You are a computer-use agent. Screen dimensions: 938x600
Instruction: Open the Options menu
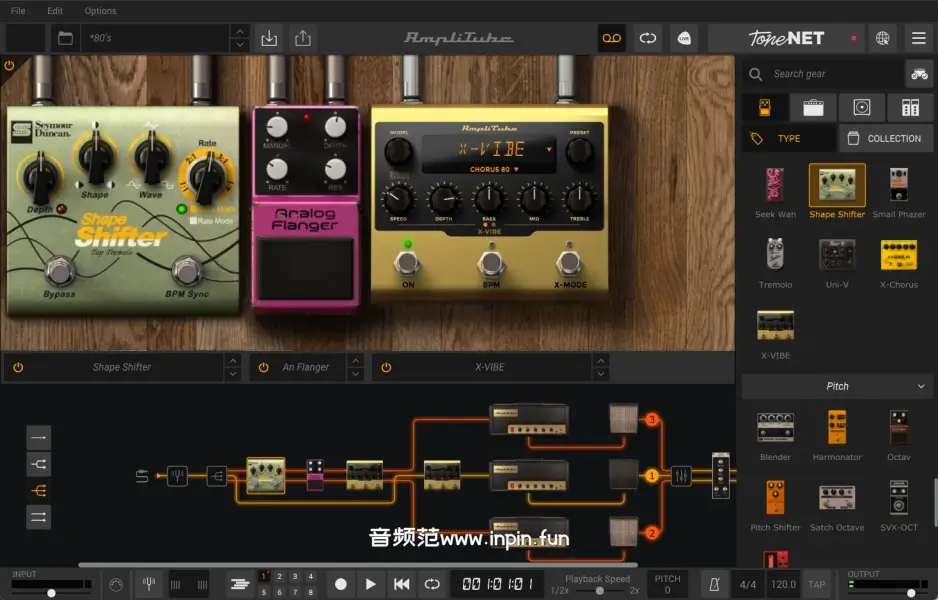point(100,11)
